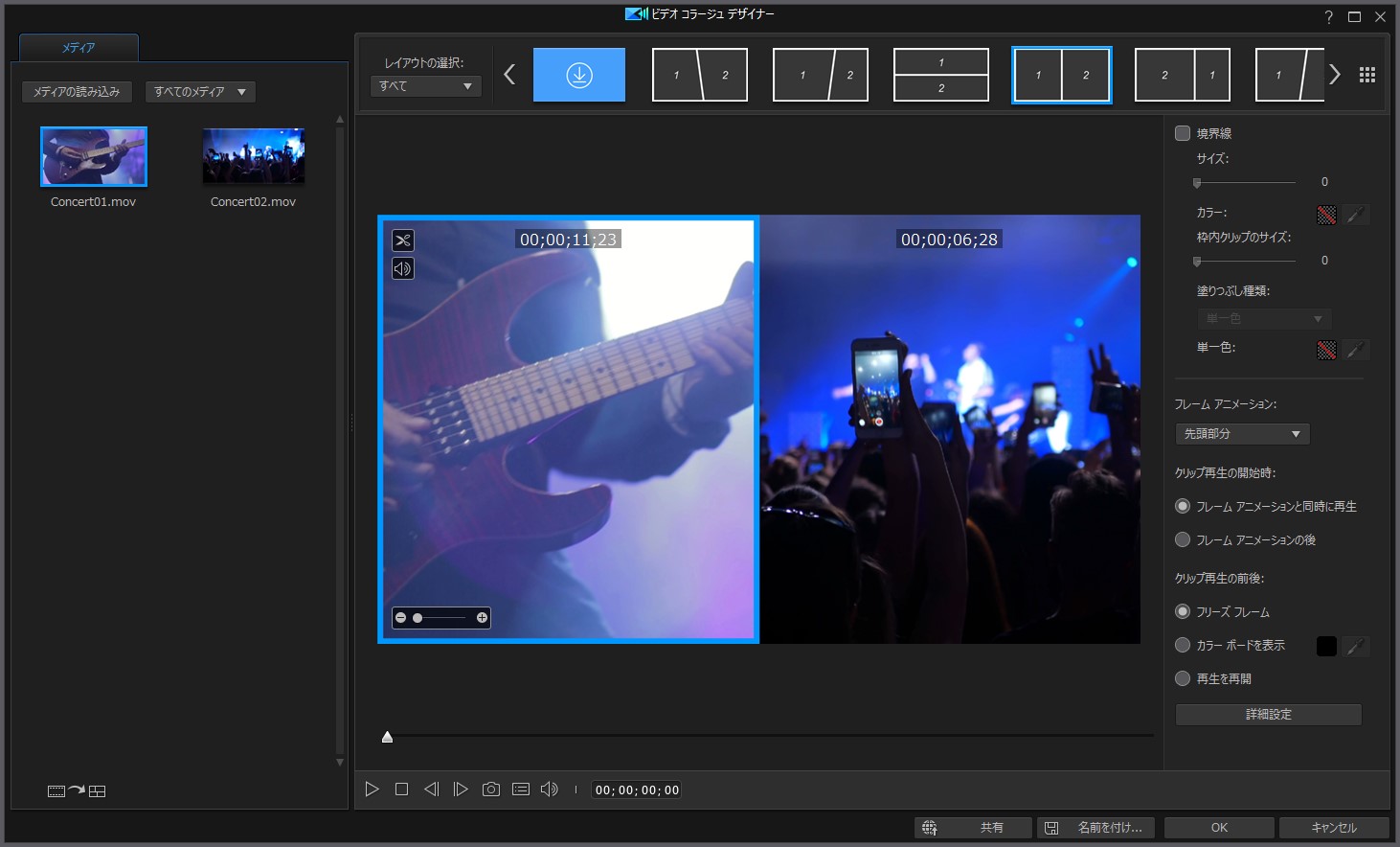Click the メディアの読み込み import button

point(77,92)
